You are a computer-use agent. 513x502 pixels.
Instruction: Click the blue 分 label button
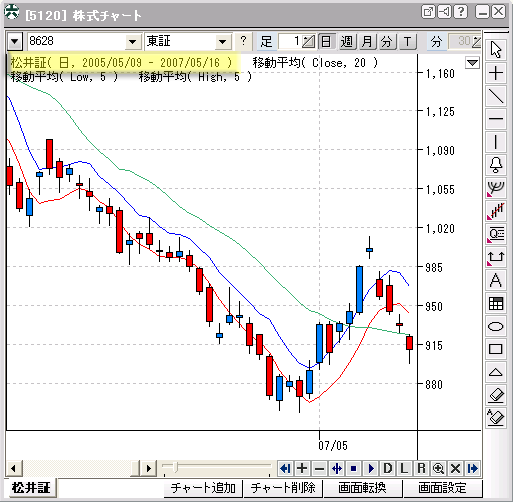coord(436,42)
